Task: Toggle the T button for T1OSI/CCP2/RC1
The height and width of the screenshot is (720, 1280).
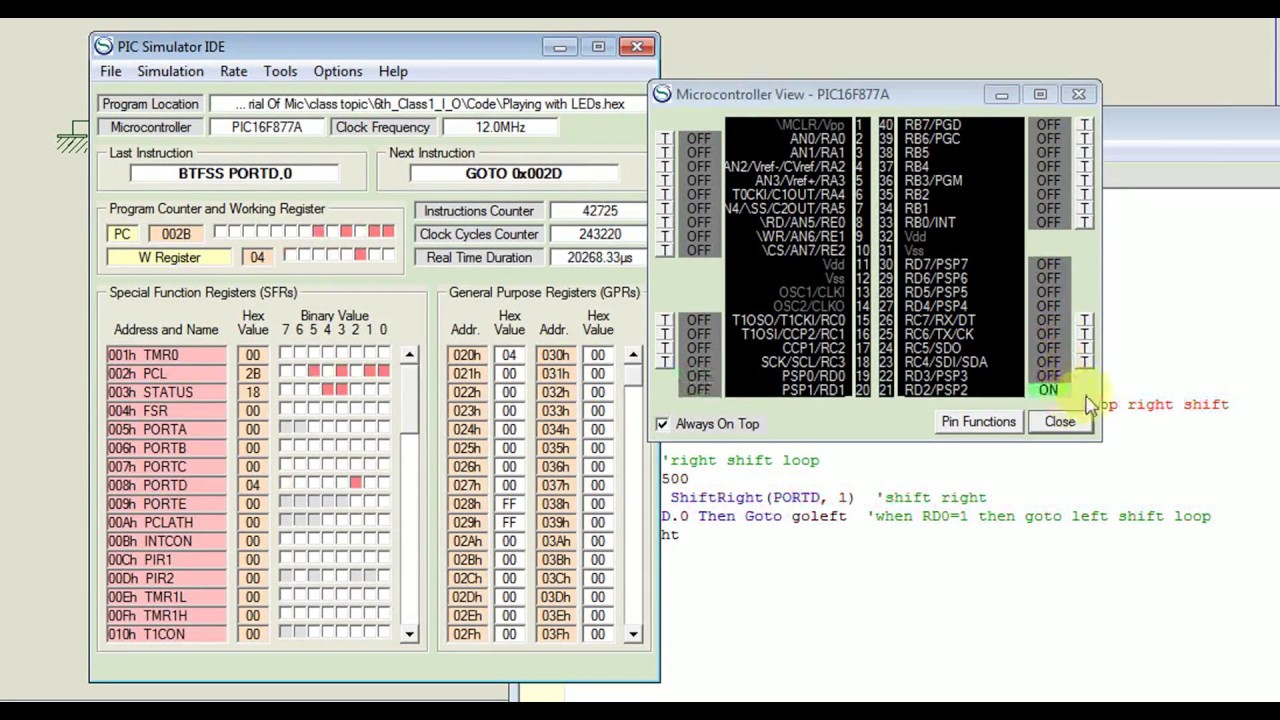Action: click(665, 334)
